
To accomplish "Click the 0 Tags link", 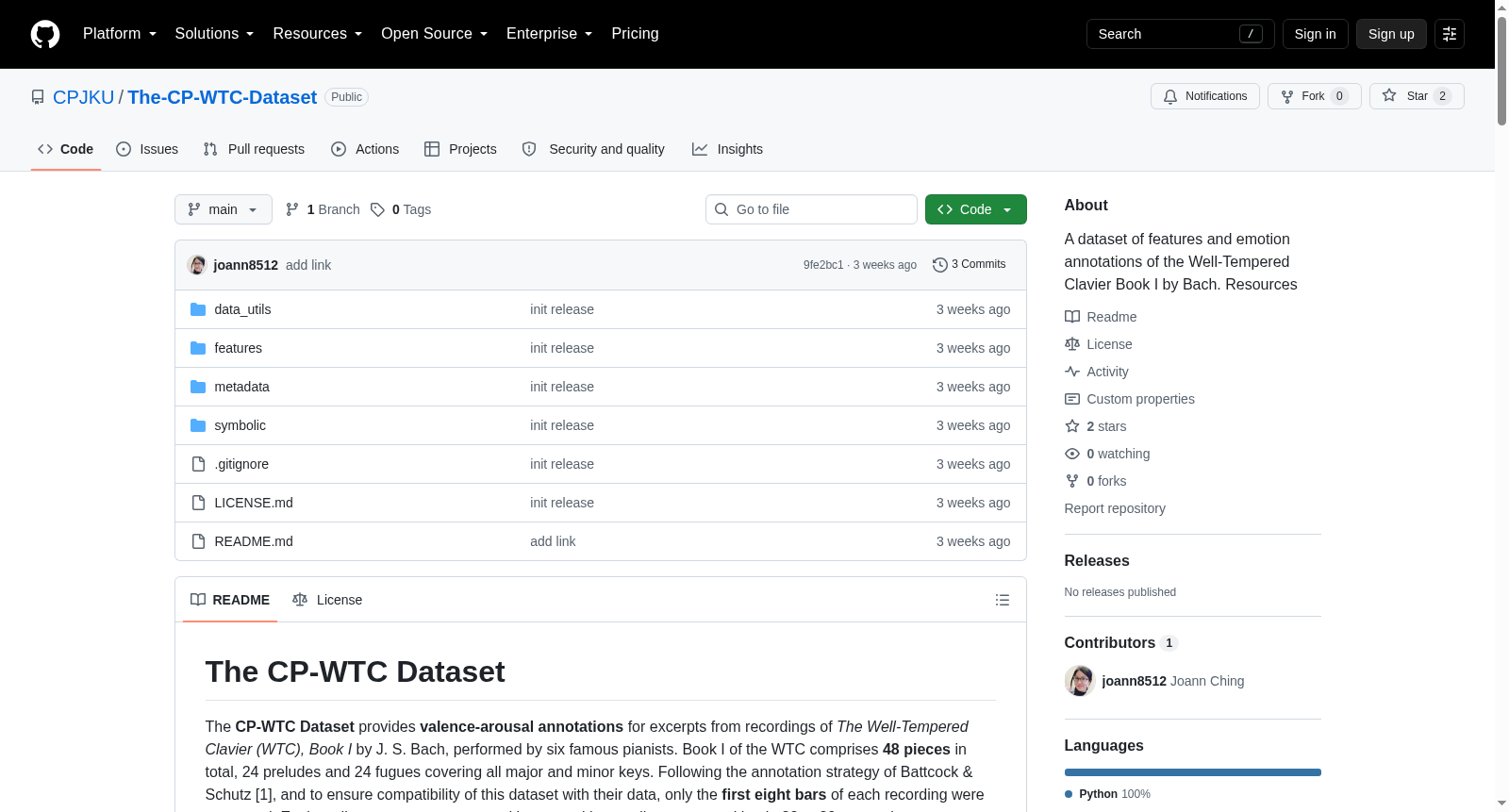I will (401, 209).
